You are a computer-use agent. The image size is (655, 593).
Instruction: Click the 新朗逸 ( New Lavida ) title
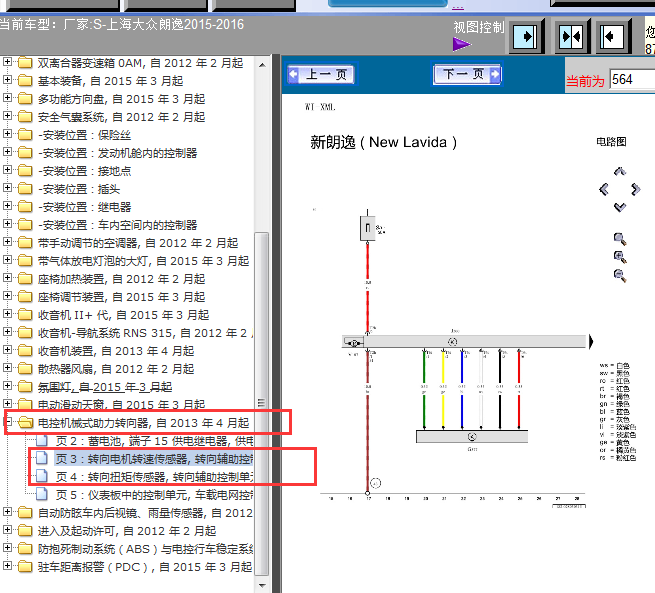tap(383, 142)
